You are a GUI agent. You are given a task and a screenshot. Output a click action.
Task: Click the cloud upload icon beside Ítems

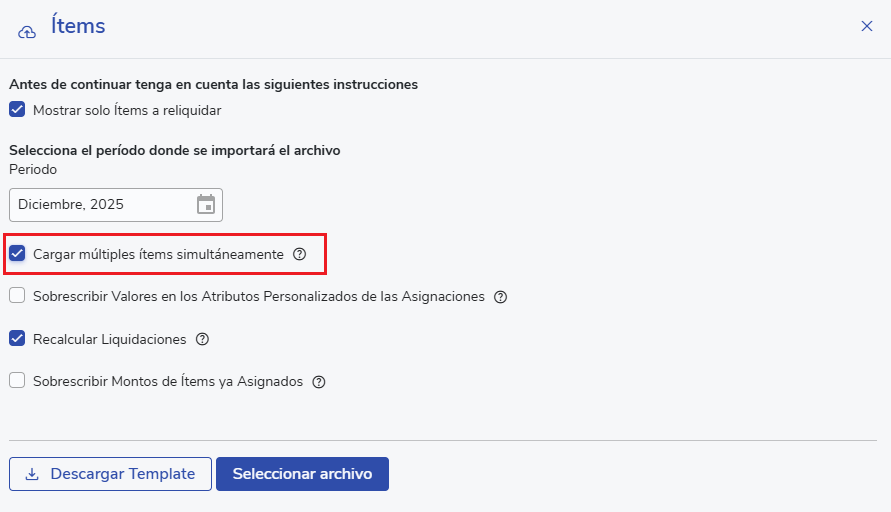tap(28, 30)
